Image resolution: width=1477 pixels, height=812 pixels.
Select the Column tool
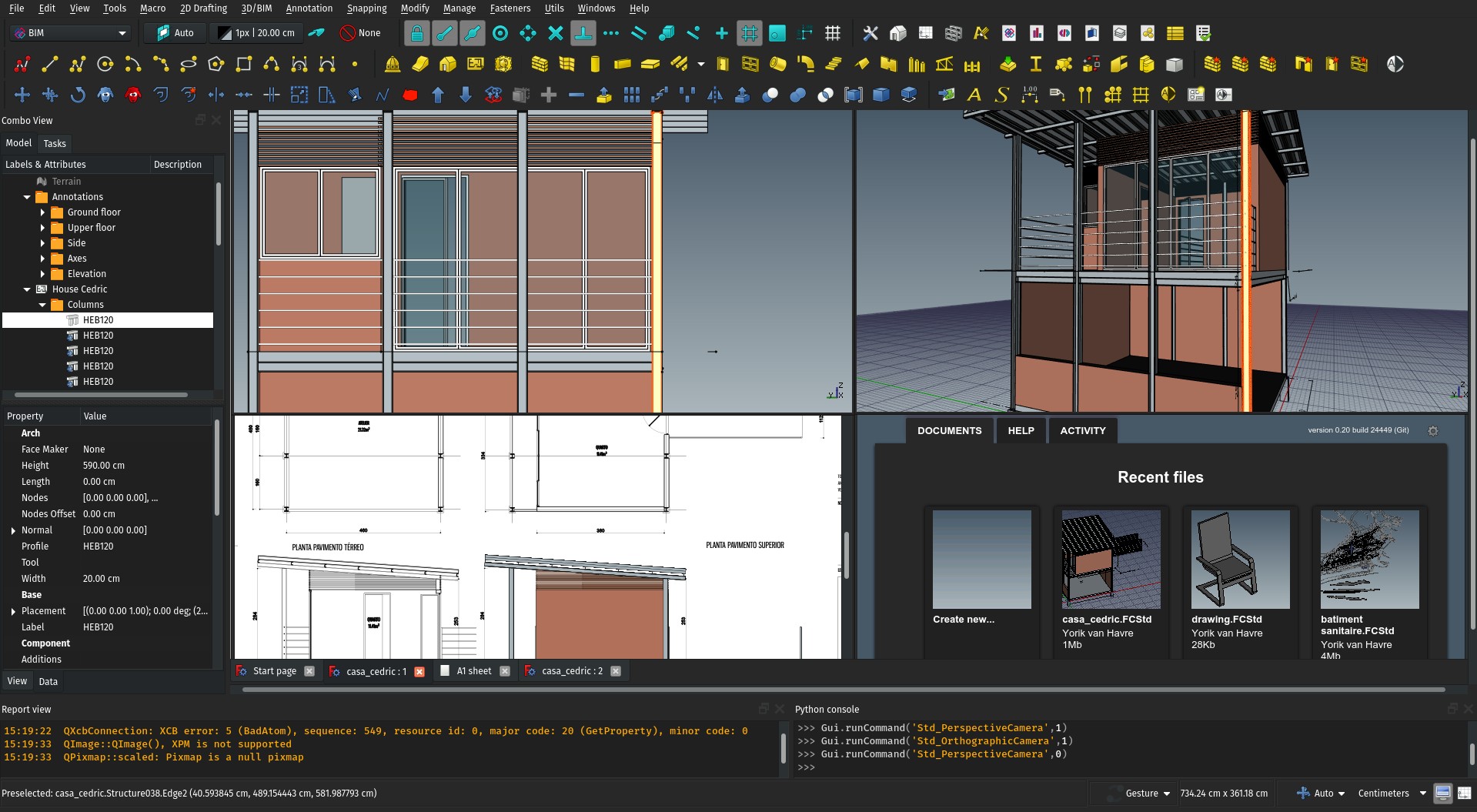594,64
